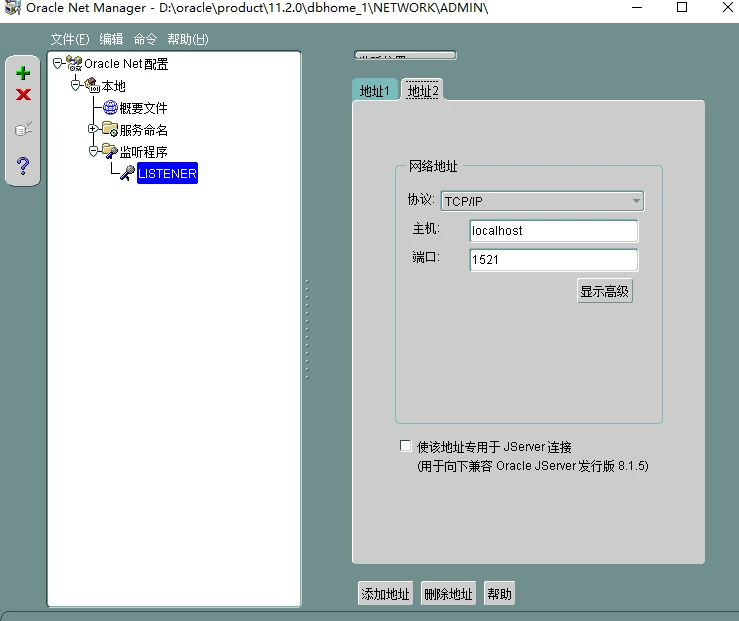
Task: Switch to the 地址1 tab
Action: [375, 90]
